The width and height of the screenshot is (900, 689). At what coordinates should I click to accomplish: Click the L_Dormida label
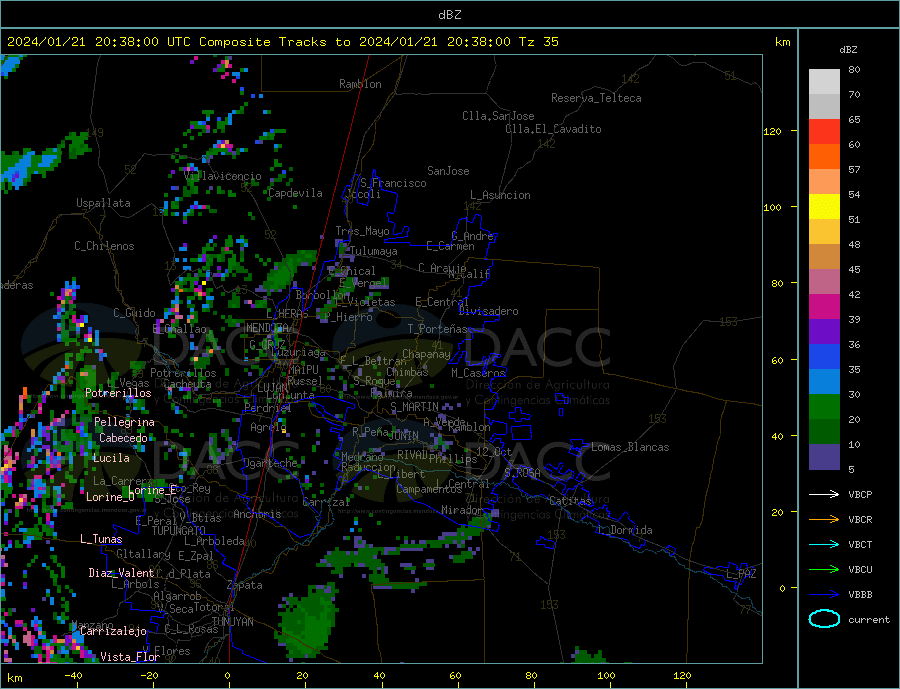[626, 530]
